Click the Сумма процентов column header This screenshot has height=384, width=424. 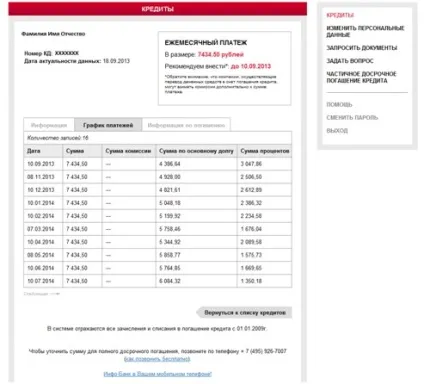pyautogui.click(x=265, y=151)
